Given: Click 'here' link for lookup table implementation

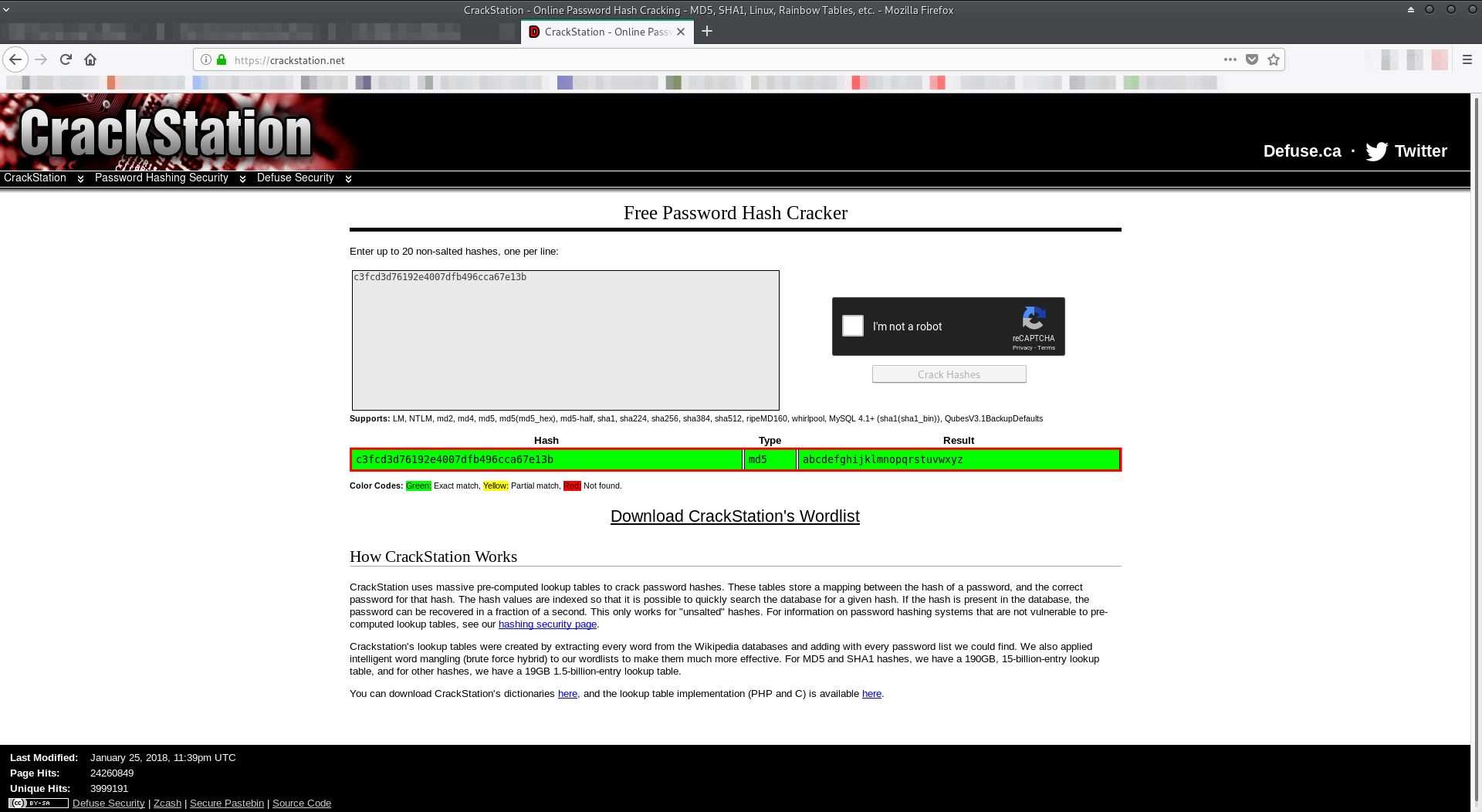Looking at the screenshot, I should [x=871, y=694].
